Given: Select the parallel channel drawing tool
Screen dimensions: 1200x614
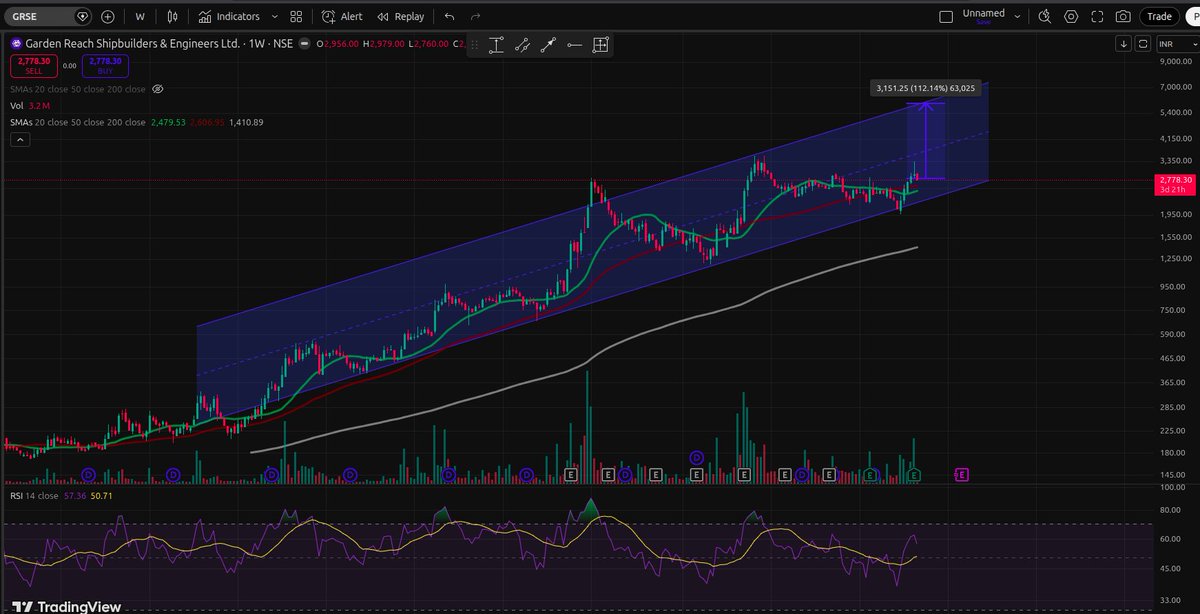Looking at the screenshot, I should [x=522, y=44].
